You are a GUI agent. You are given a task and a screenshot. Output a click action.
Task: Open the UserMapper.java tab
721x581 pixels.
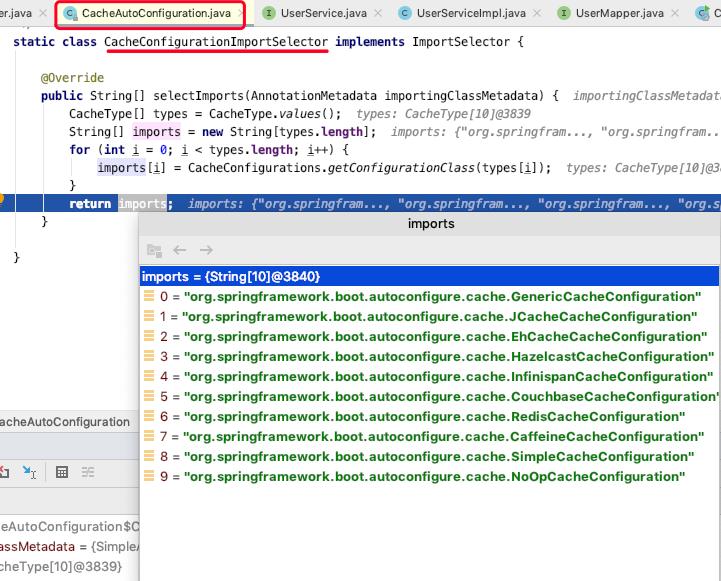pos(621,13)
